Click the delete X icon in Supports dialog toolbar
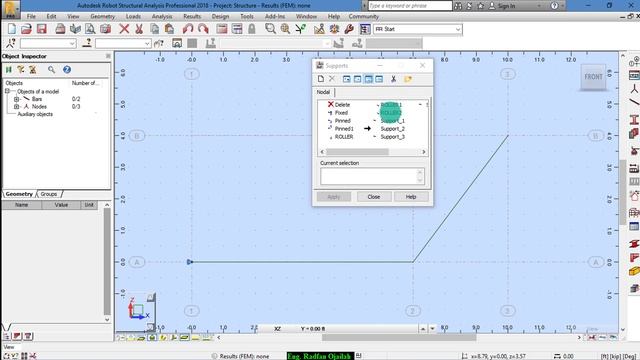 (332, 79)
